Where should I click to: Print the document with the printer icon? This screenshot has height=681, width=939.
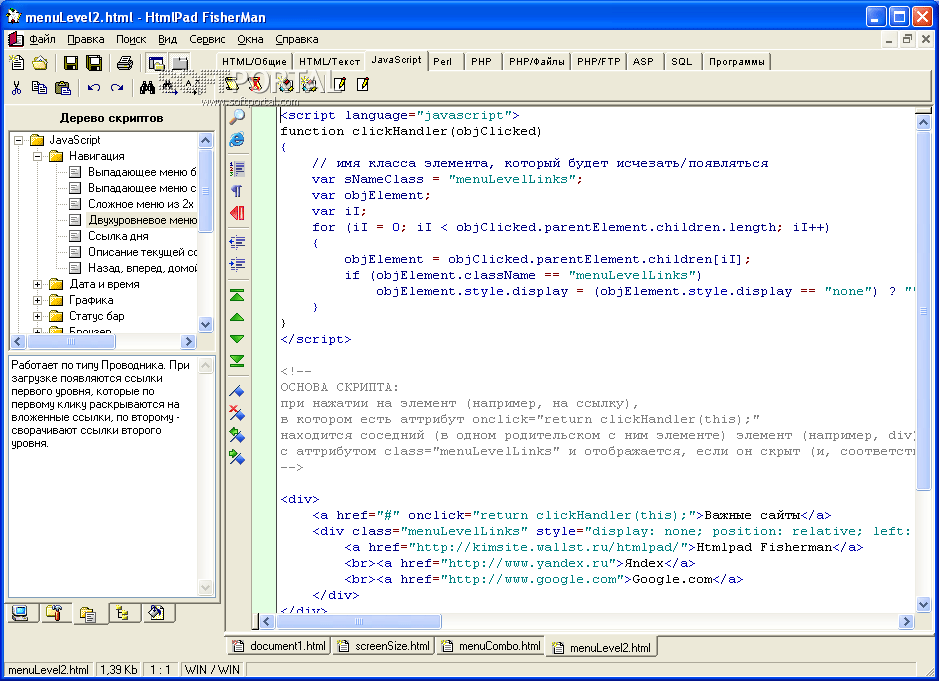125,62
